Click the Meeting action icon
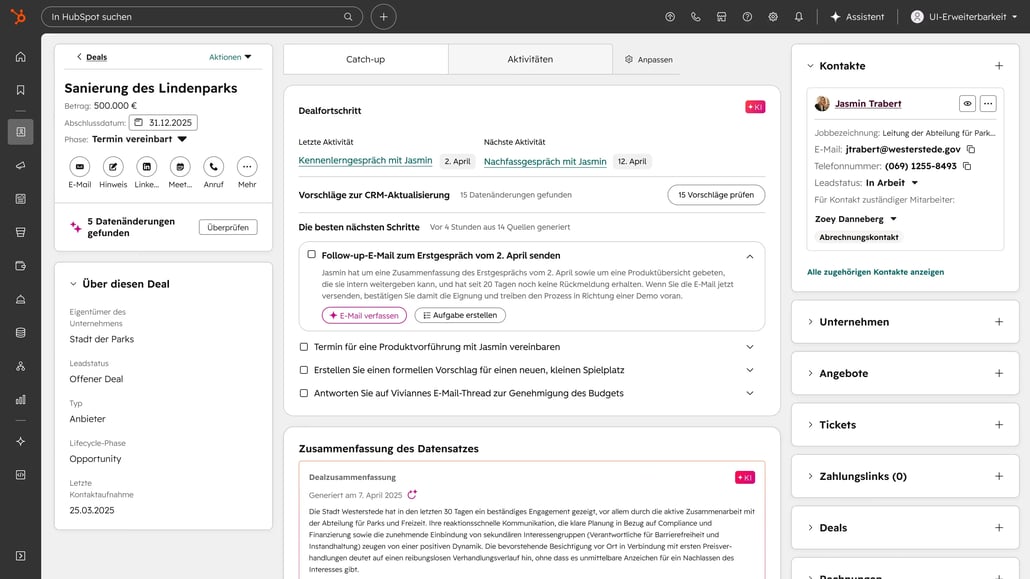Image resolution: width=1030 pixels, height=579 pixels. coord(180,167)
